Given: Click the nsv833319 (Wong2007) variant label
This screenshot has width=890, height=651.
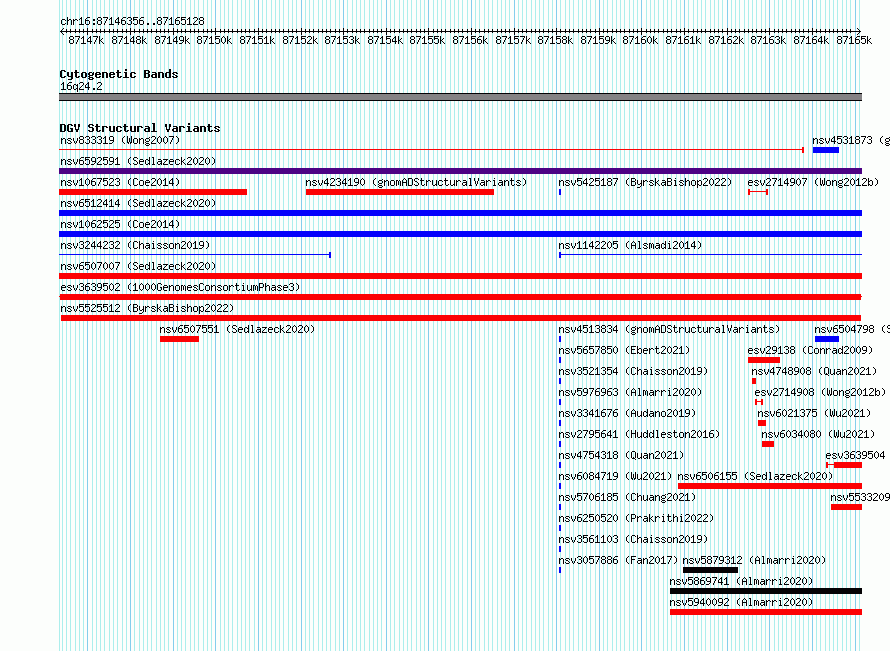Looking at the screenshot, I should [120, 140].
